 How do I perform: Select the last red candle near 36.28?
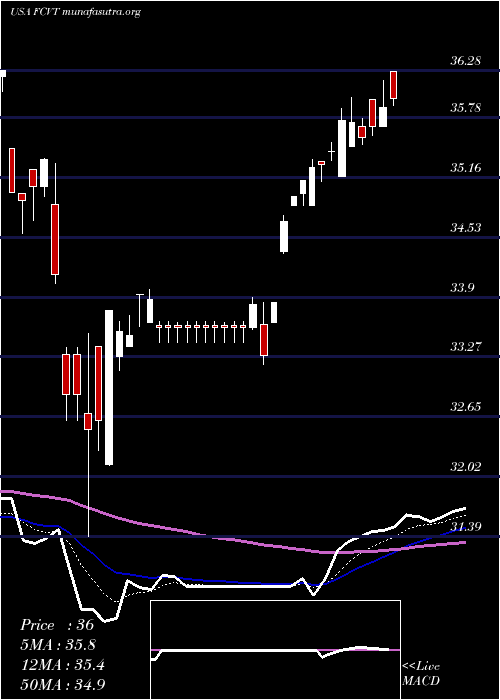coord(394,85)
